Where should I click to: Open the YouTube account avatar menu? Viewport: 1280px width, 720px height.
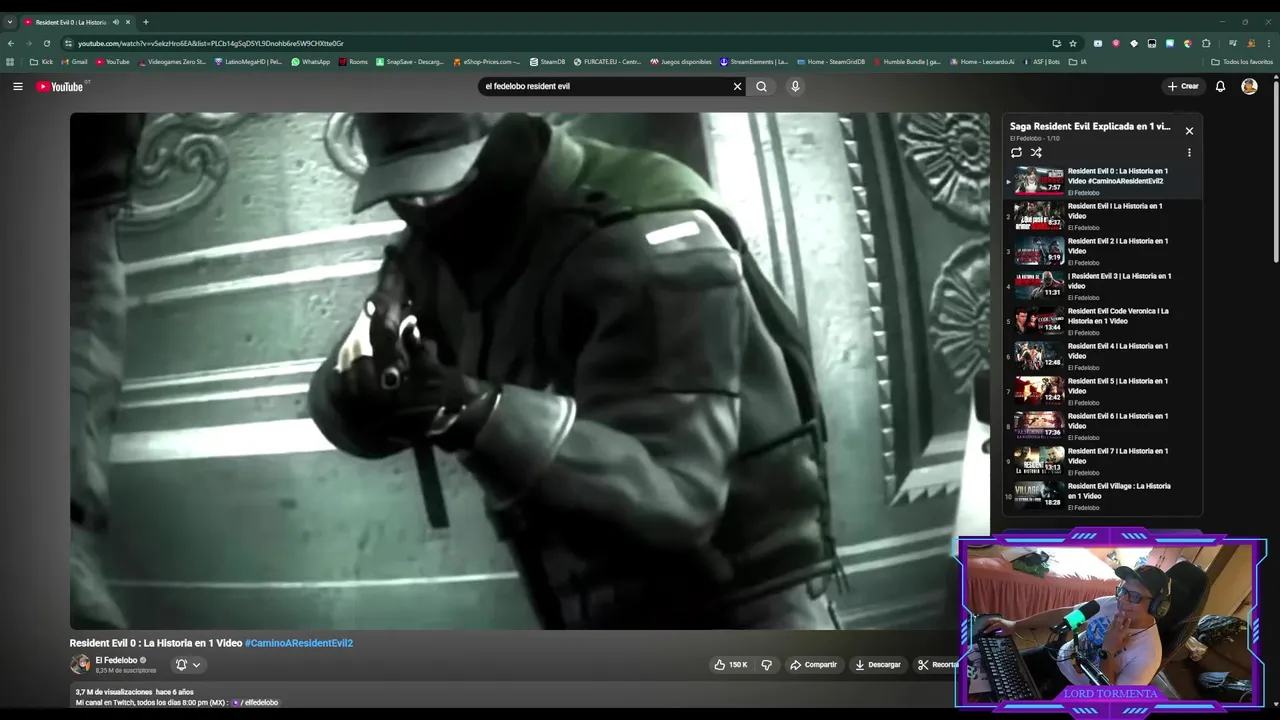[1249, 86]
